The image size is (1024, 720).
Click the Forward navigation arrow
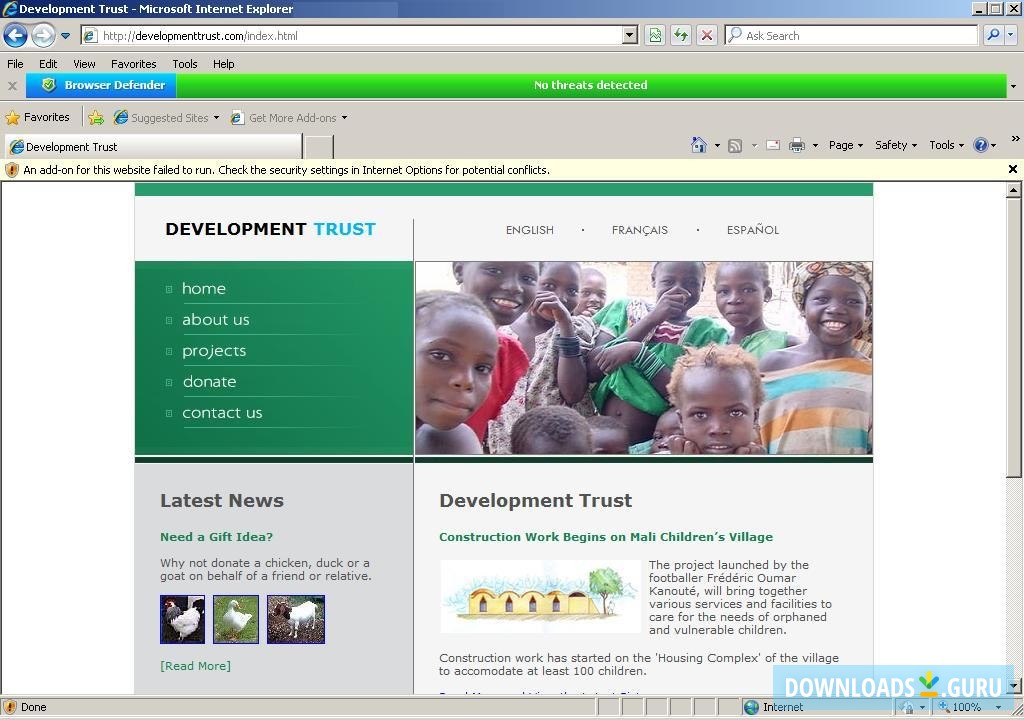pos(43,35)
